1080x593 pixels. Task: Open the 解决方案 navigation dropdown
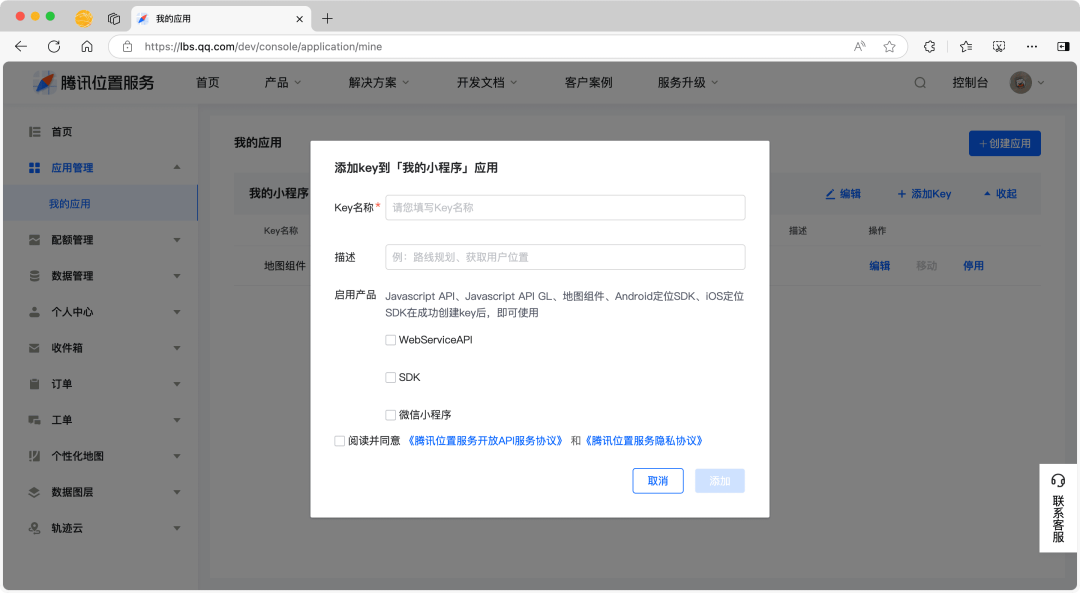point(379,83)
